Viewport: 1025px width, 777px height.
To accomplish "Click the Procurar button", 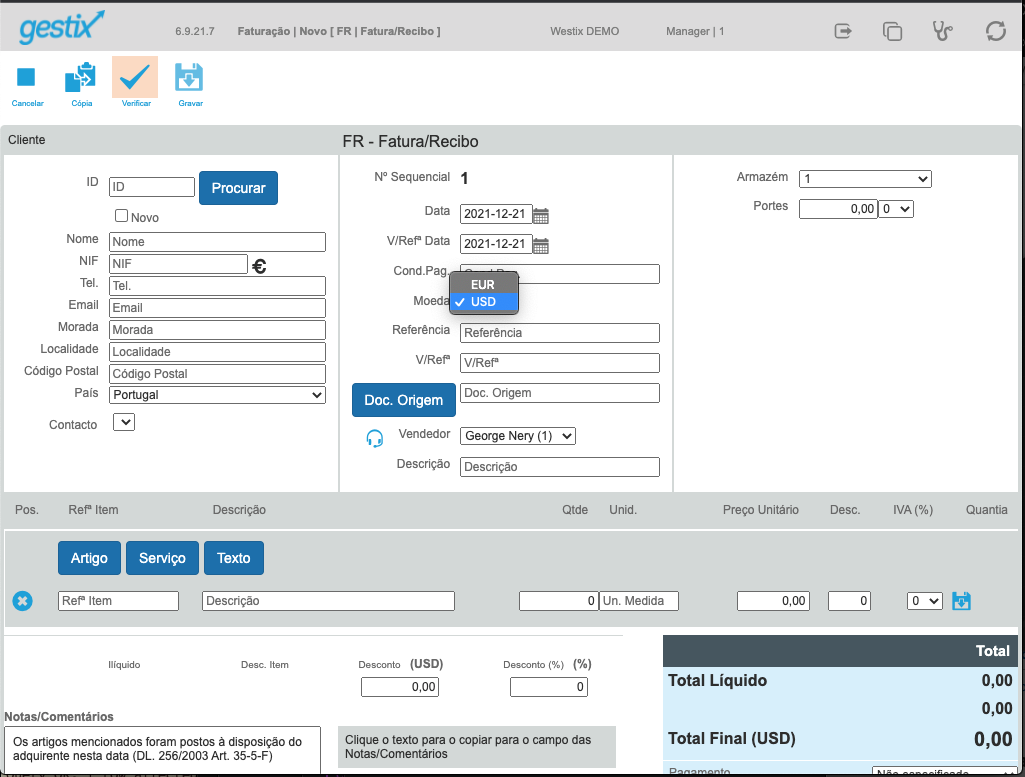I will pos(239,188).
